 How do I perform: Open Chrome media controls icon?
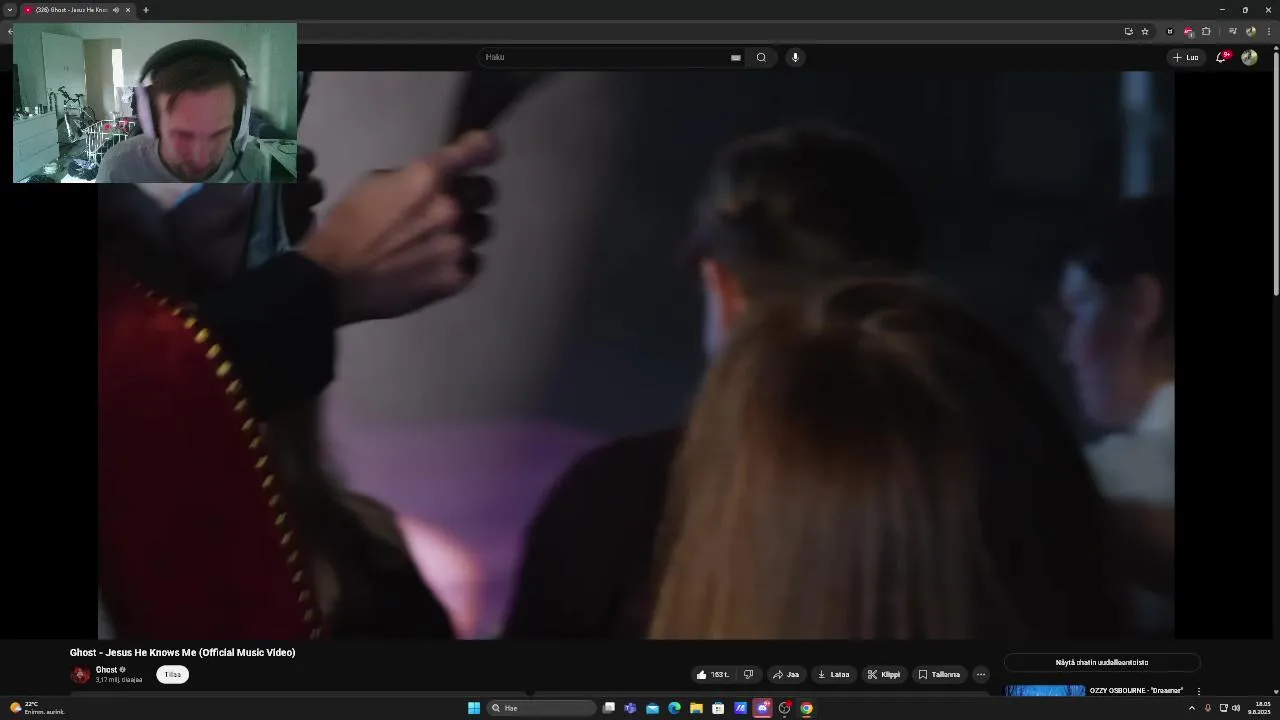pyautogui.click(x=1232, y=31)
